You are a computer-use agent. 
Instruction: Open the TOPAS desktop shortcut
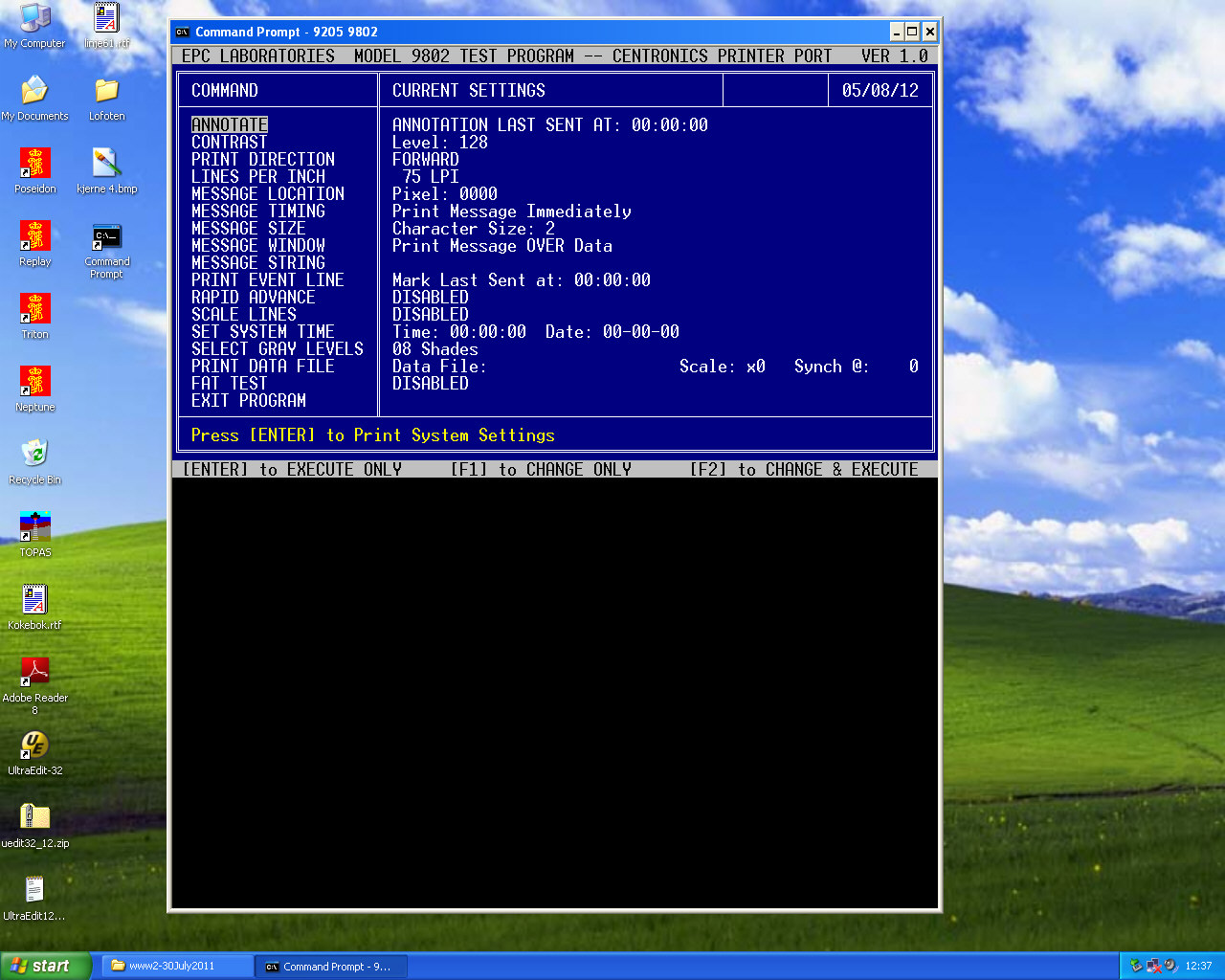coord(35,526)
